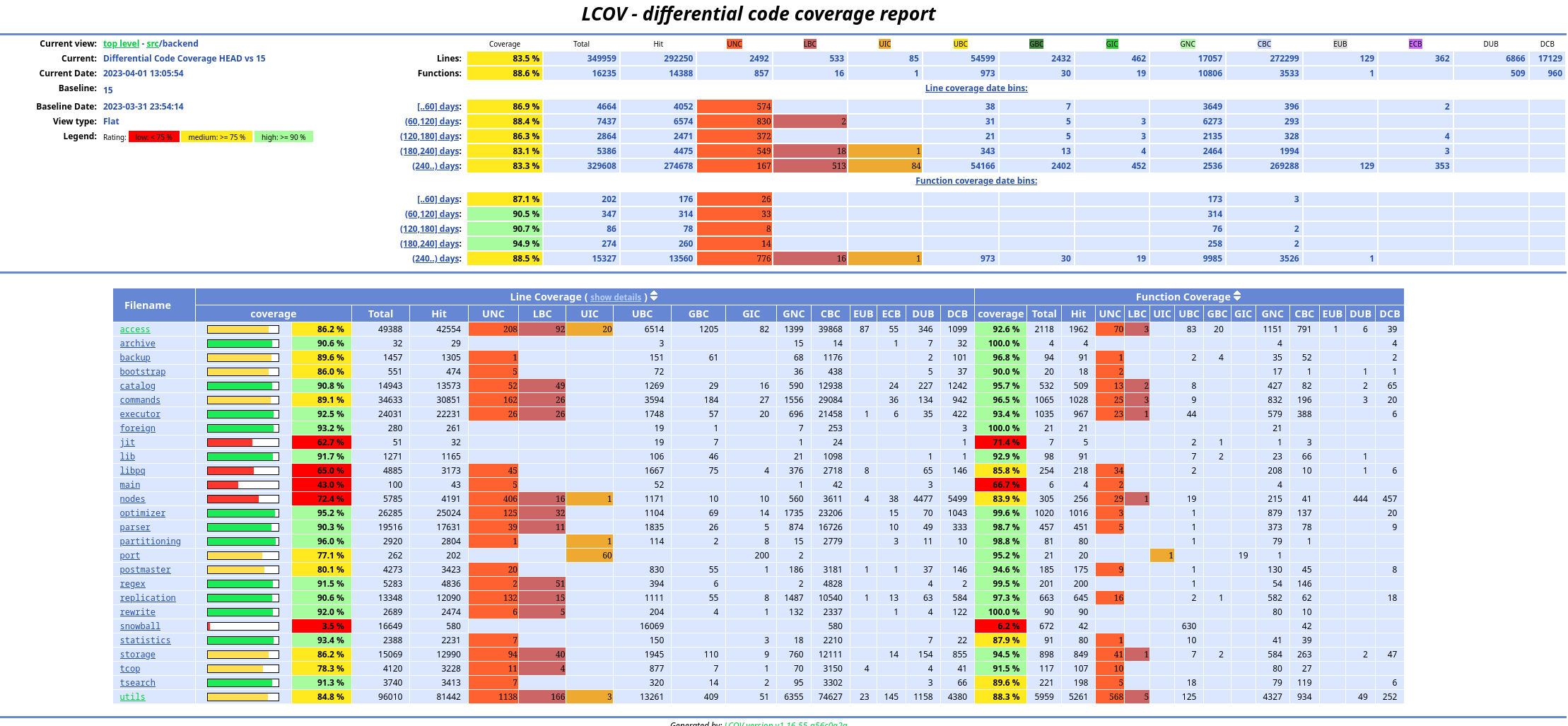1568x726 pixels.
Task: Open the 'Function coverage date bins' heading link
Action: 976,181
